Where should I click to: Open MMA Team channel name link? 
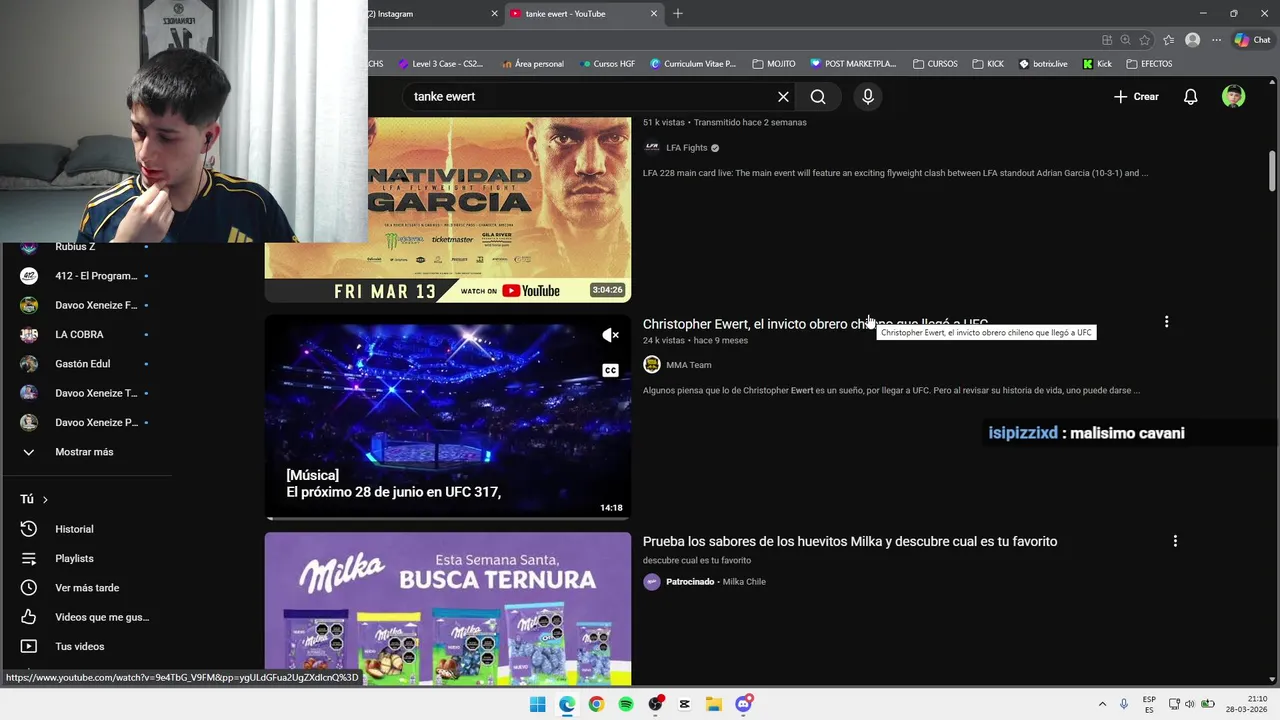click(689, 365)
